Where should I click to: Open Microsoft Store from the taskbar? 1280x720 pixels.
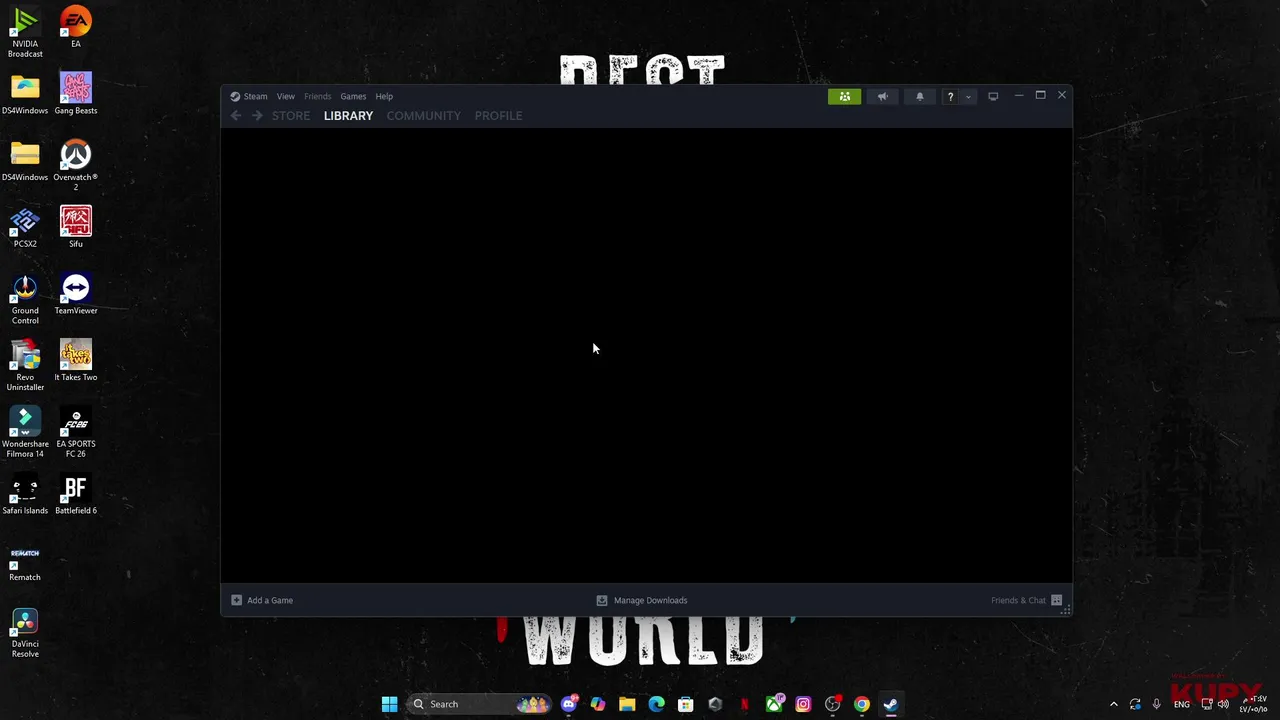pos(686,704)
